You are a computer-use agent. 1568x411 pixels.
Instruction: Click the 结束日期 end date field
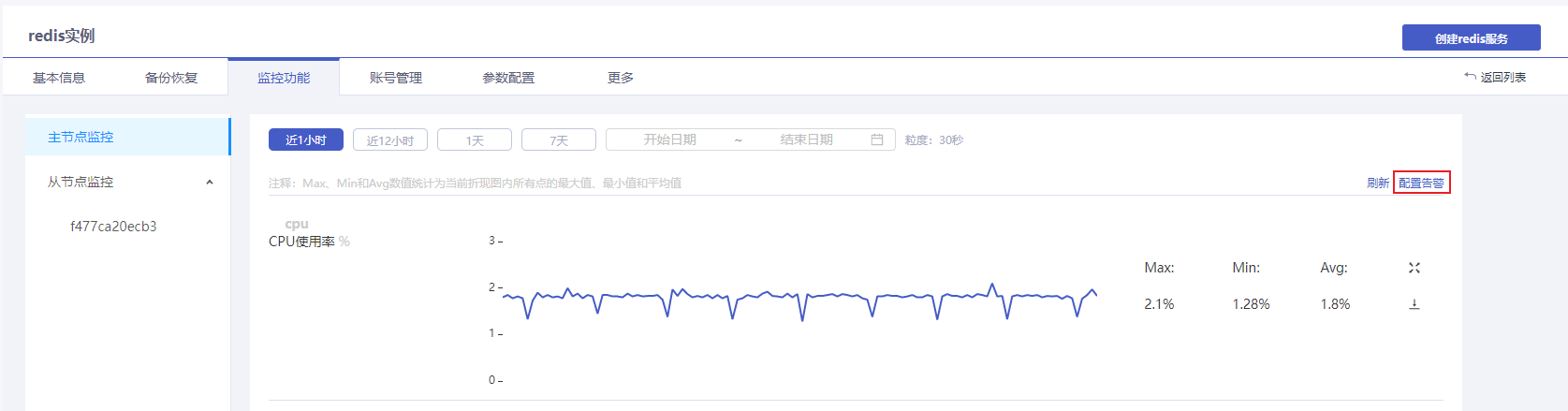806,139
